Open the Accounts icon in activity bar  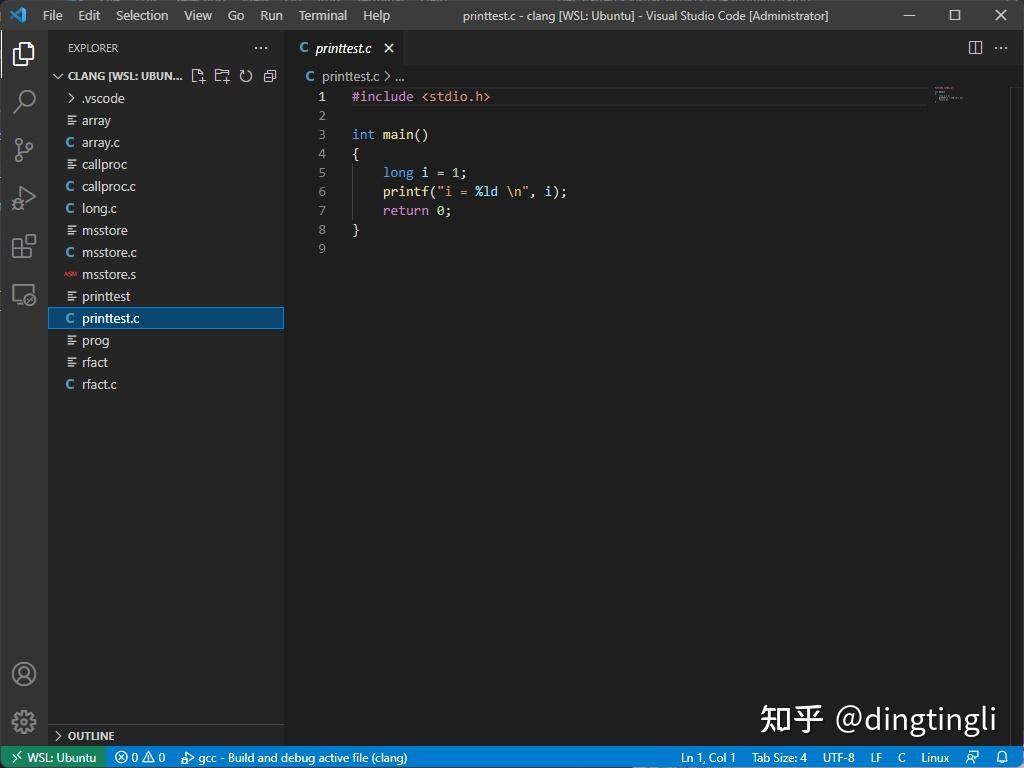(24, 674)
